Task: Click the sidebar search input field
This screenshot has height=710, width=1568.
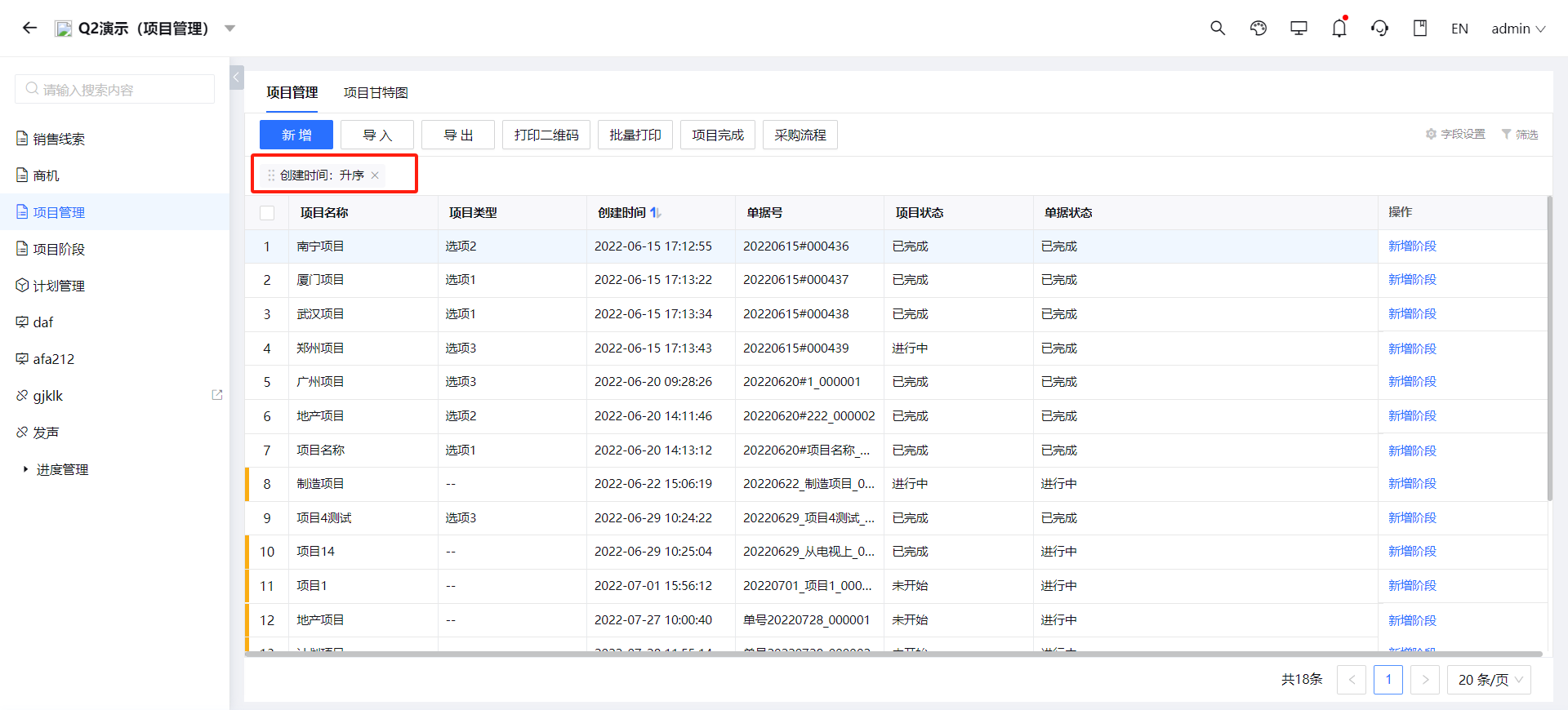Action: pyautogui.click(x=114, y=89)
